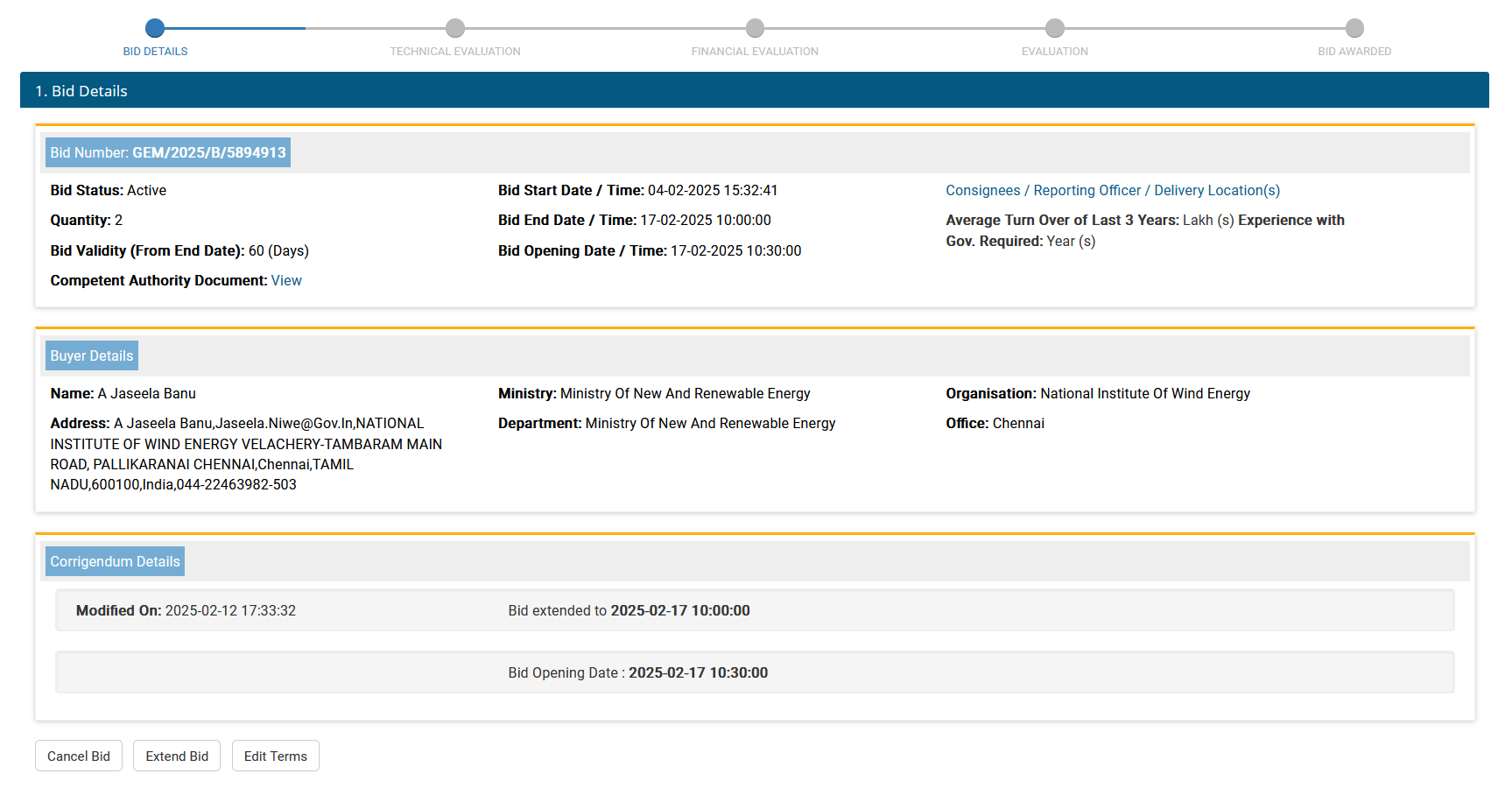Open Consignees / Reporting Officer / Delivery Location(s) link
This screenshot has height=788, width=1512.
point(1112,191)
